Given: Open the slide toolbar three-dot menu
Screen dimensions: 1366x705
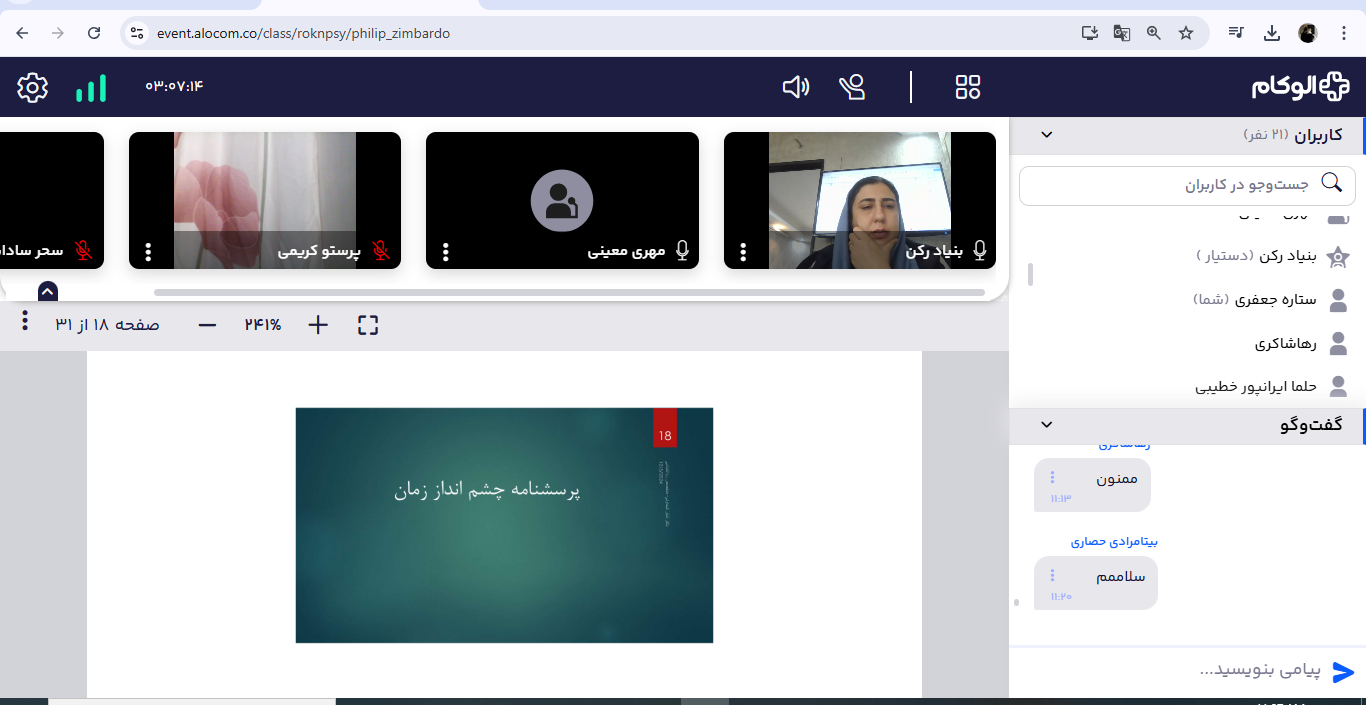Looking at the screenshot, I should pos(25,322).
